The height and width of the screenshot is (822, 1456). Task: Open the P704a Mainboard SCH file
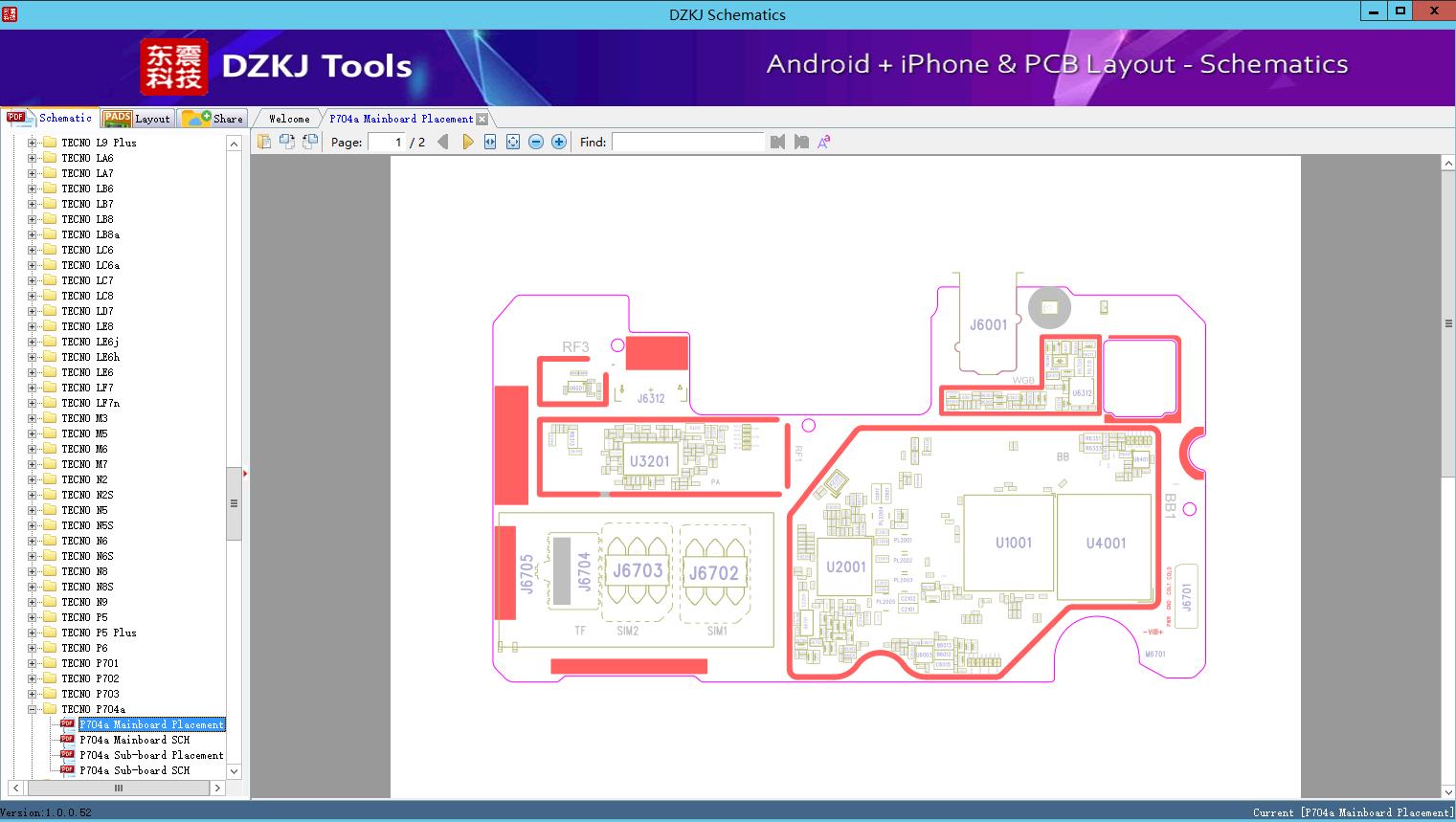pos(135,740)
